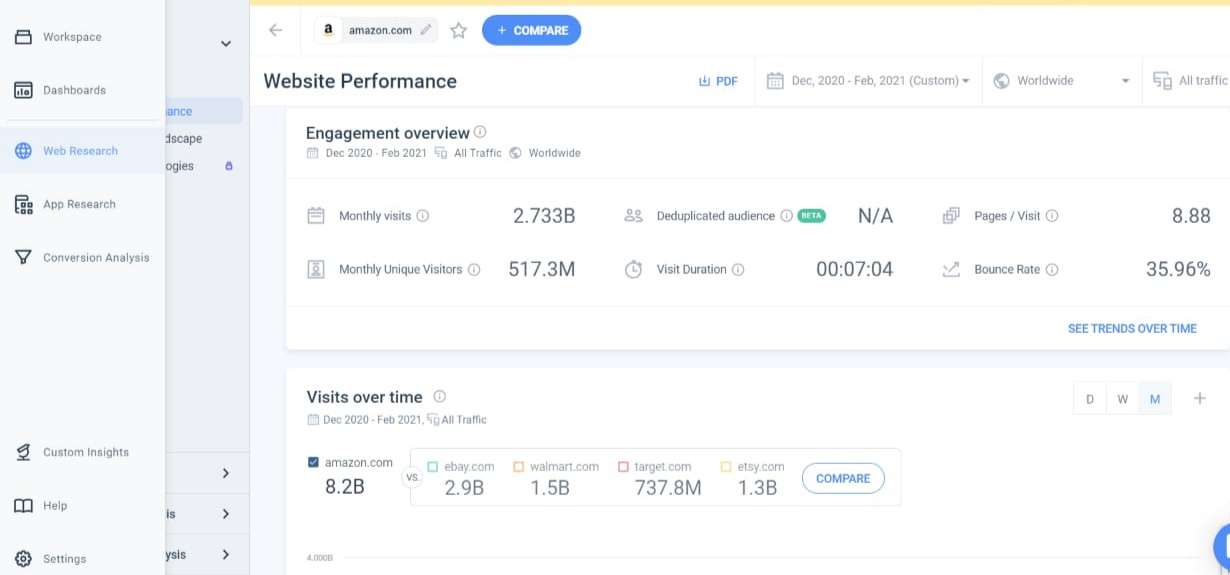Click the Pages / Visit value 8.88
The height and width of the screenshot is (575, 1230).
1191,216
